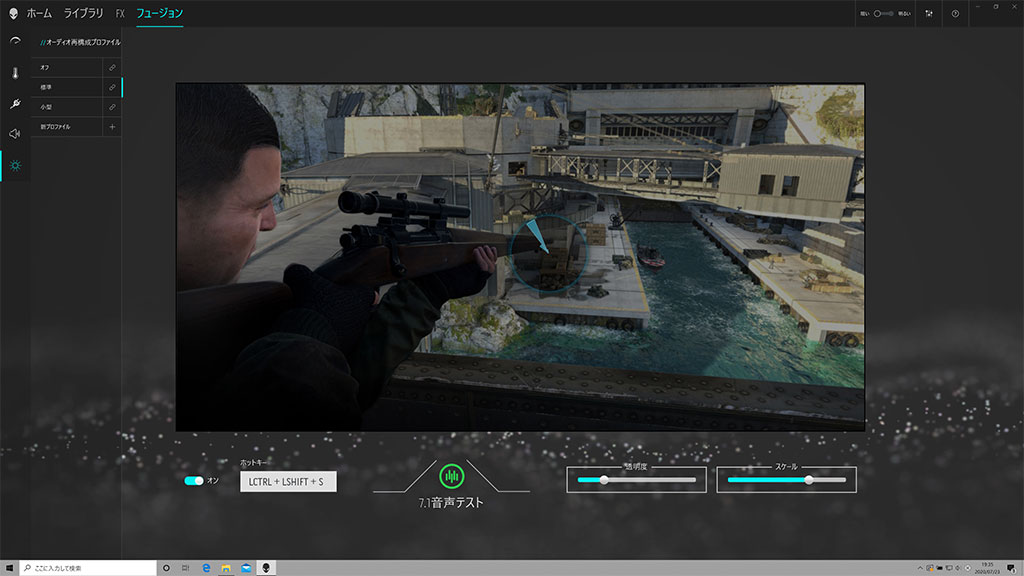This screenshot has height=576, width=1024.
Task: Click the link icon beside 小型 profile
Action: pyautogui.click(x=112, y=107)
